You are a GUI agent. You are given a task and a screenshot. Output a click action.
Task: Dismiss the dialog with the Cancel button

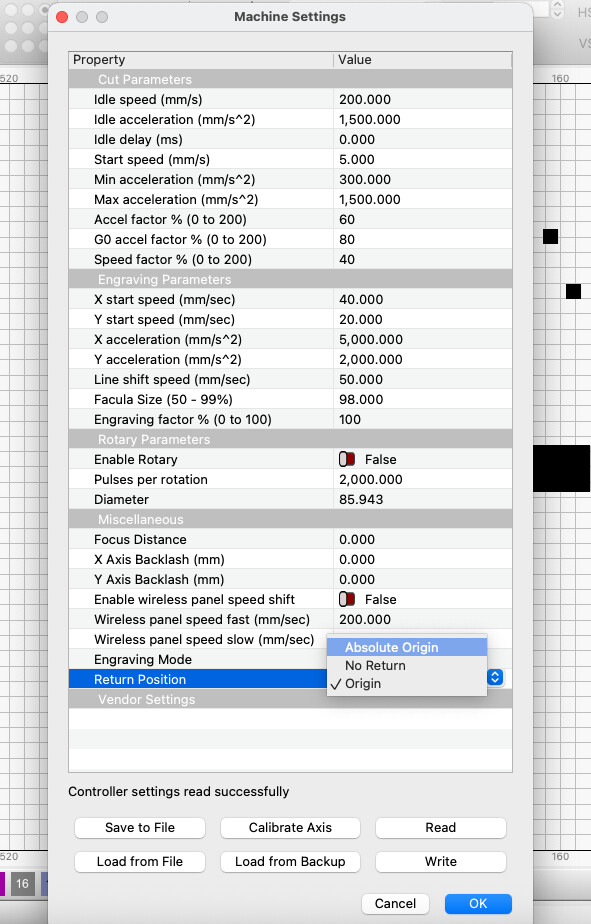click(395, 903)
